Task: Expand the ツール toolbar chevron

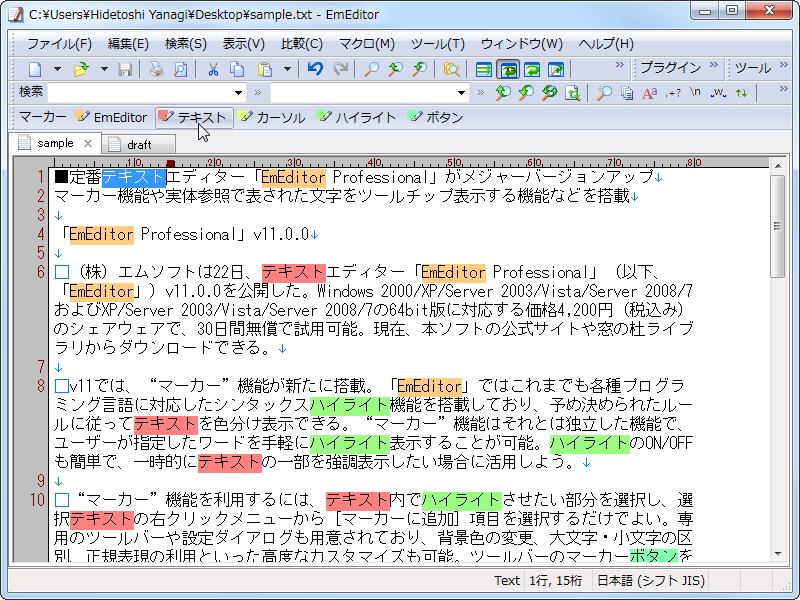Action: pyautogui.click(x=784, y=64)
